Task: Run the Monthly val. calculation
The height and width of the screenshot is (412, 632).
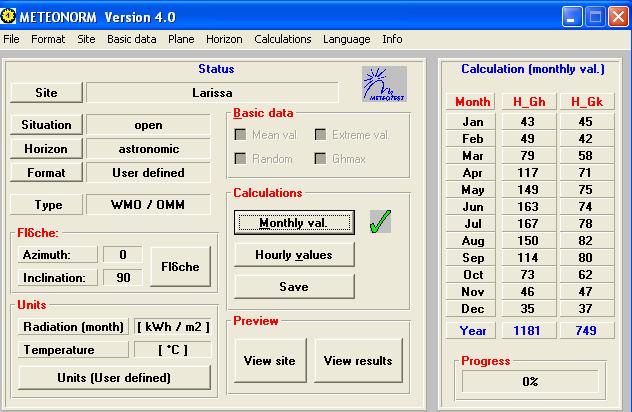Action: pos(294,222)
